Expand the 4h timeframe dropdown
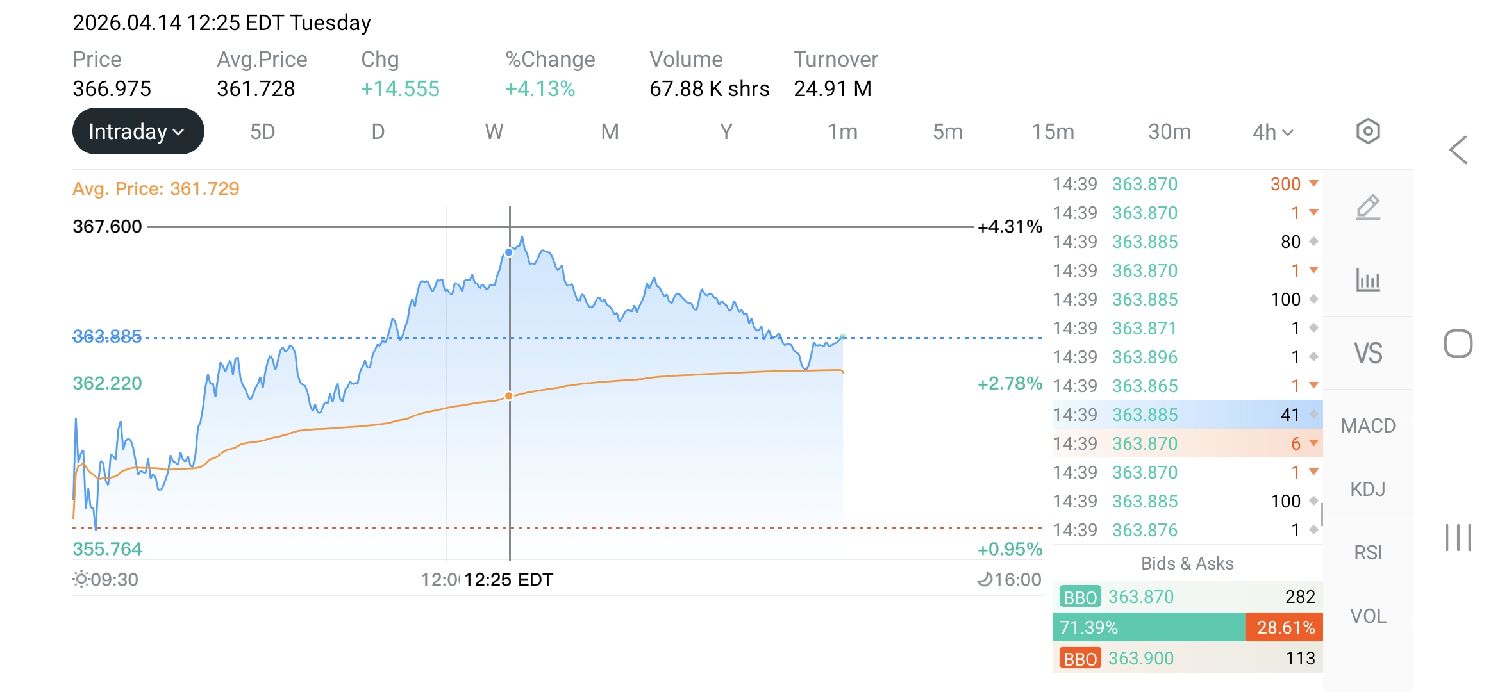Screen dimensions: 1500x692 coord(1273,132)
